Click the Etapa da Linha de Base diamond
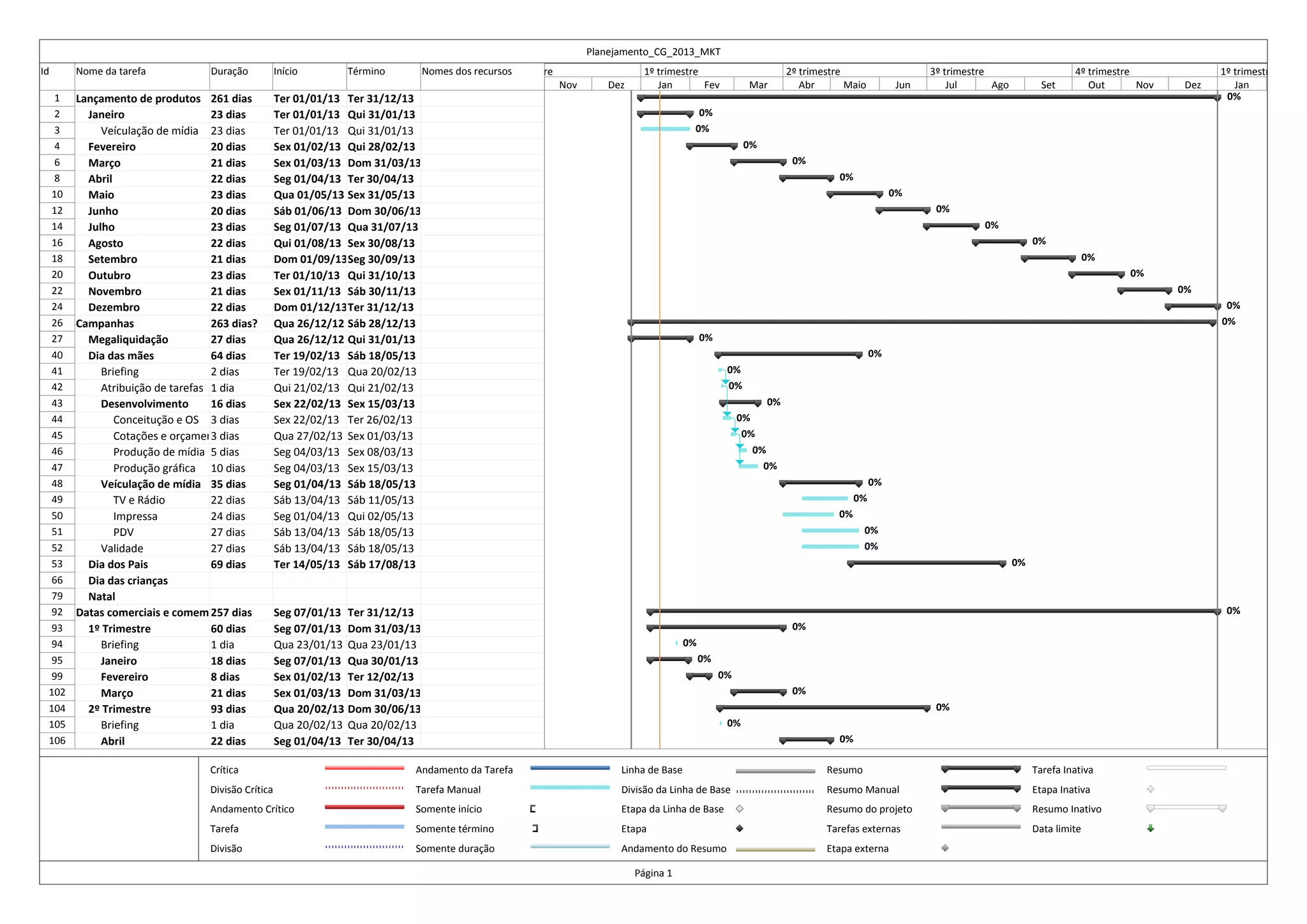The width and height of the screenshot is (1307, 924). point(740,808)
